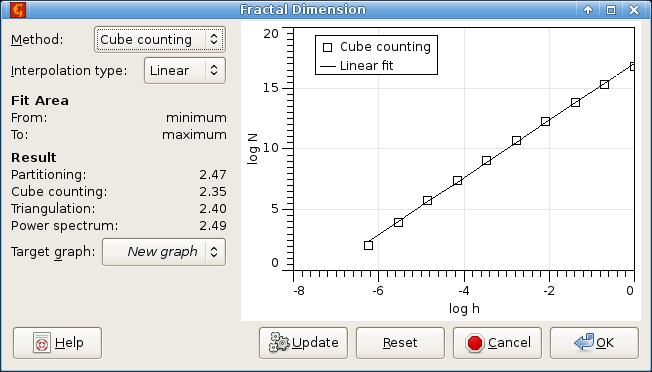Viewport: 652px width, 372px height.
Task: Click the Update button label
Action: coord(315,343)
